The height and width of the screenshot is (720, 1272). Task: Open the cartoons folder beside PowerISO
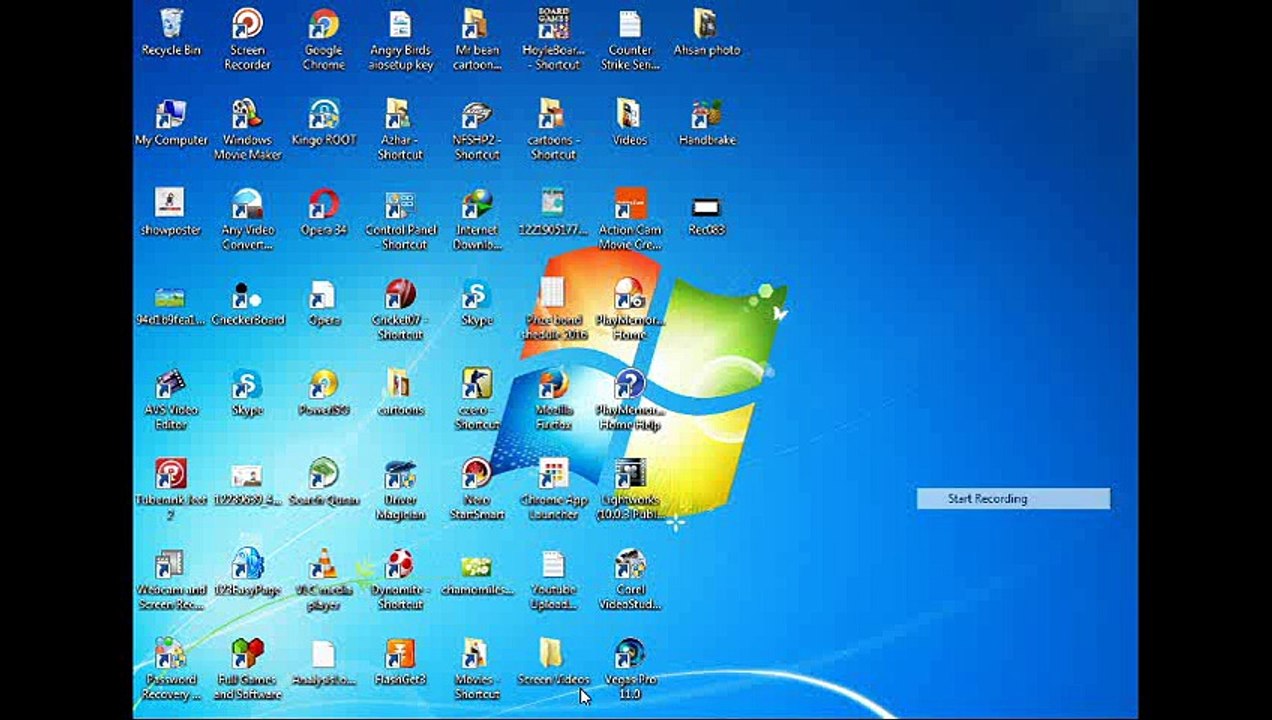click(x=400, y=393)
